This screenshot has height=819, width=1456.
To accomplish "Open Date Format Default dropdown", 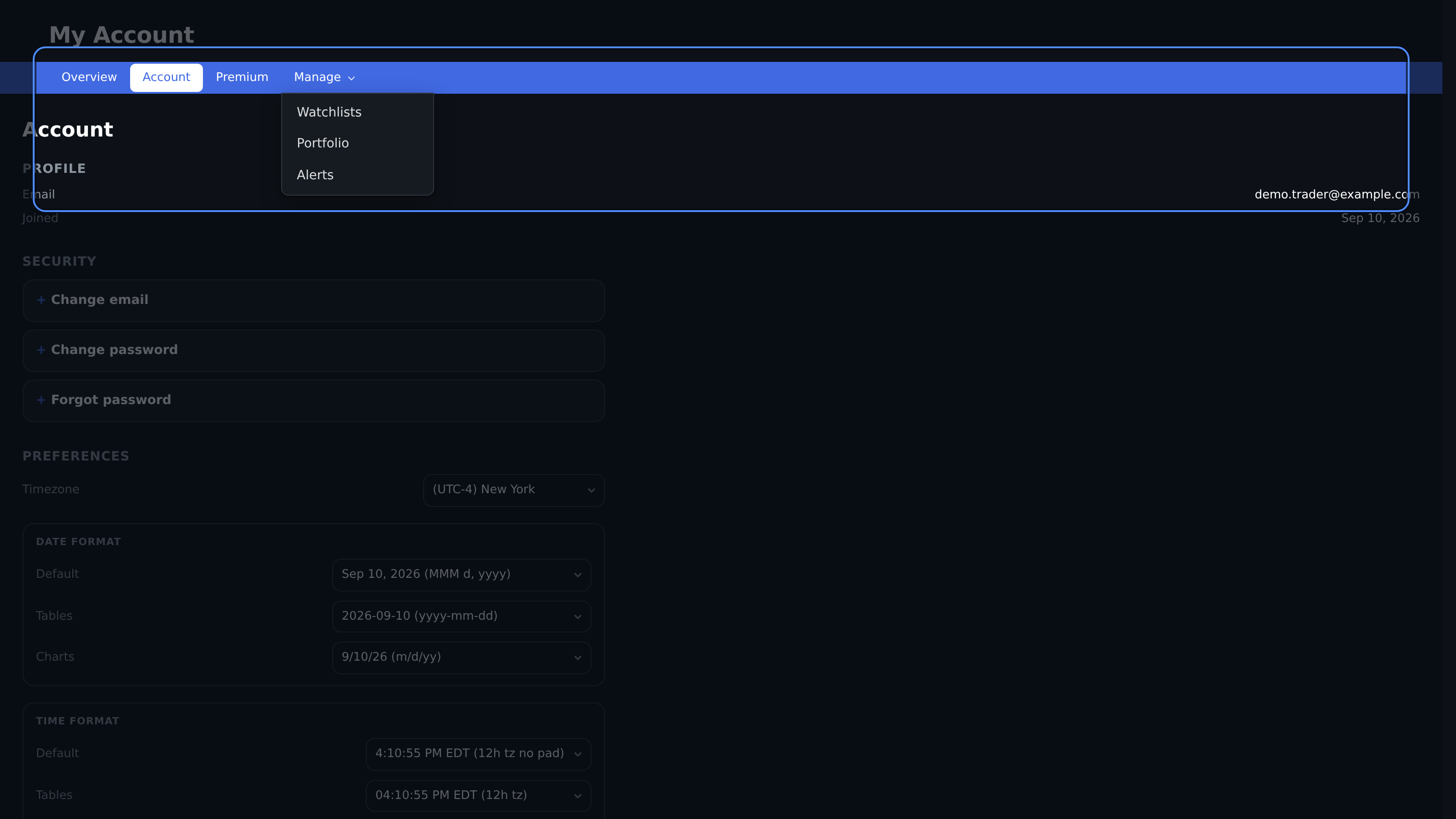I will (461, 575).
